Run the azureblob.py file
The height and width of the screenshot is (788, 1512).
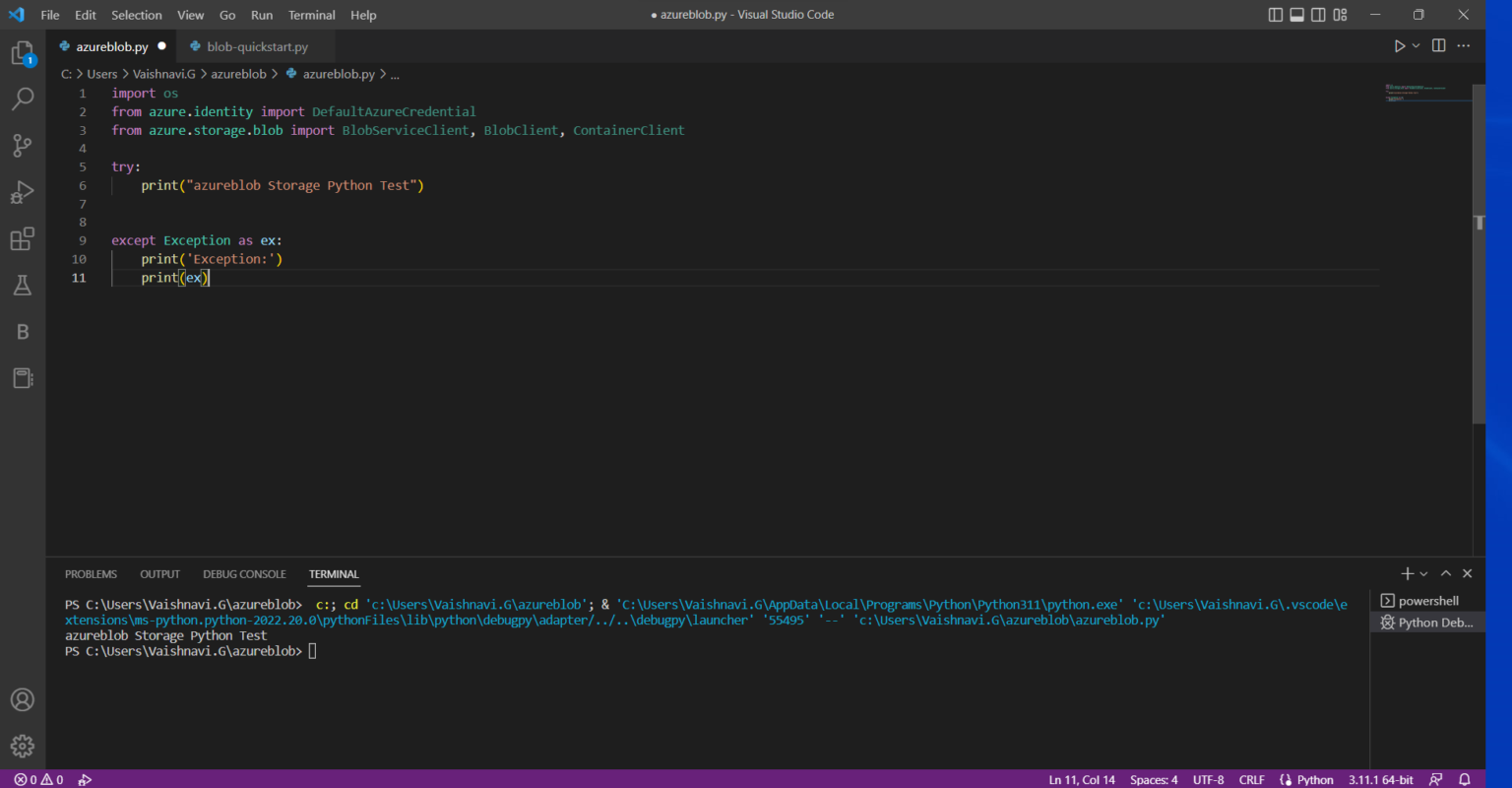click(1399, 45)
